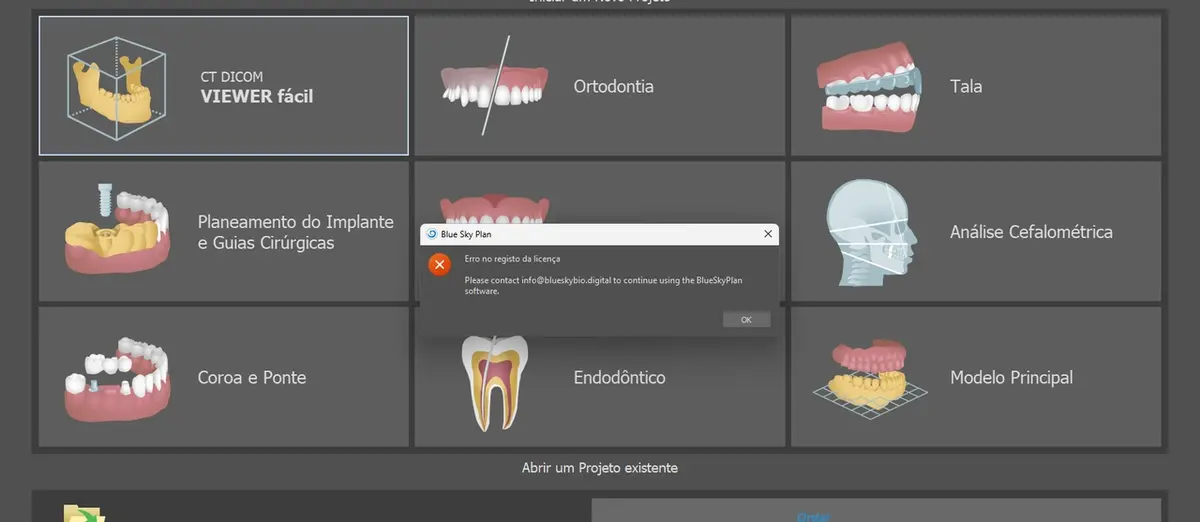Start Planeamento do Implante e Guias Cirúrgicas
This screenshot has width=1200, height=522.
(296, 232)
